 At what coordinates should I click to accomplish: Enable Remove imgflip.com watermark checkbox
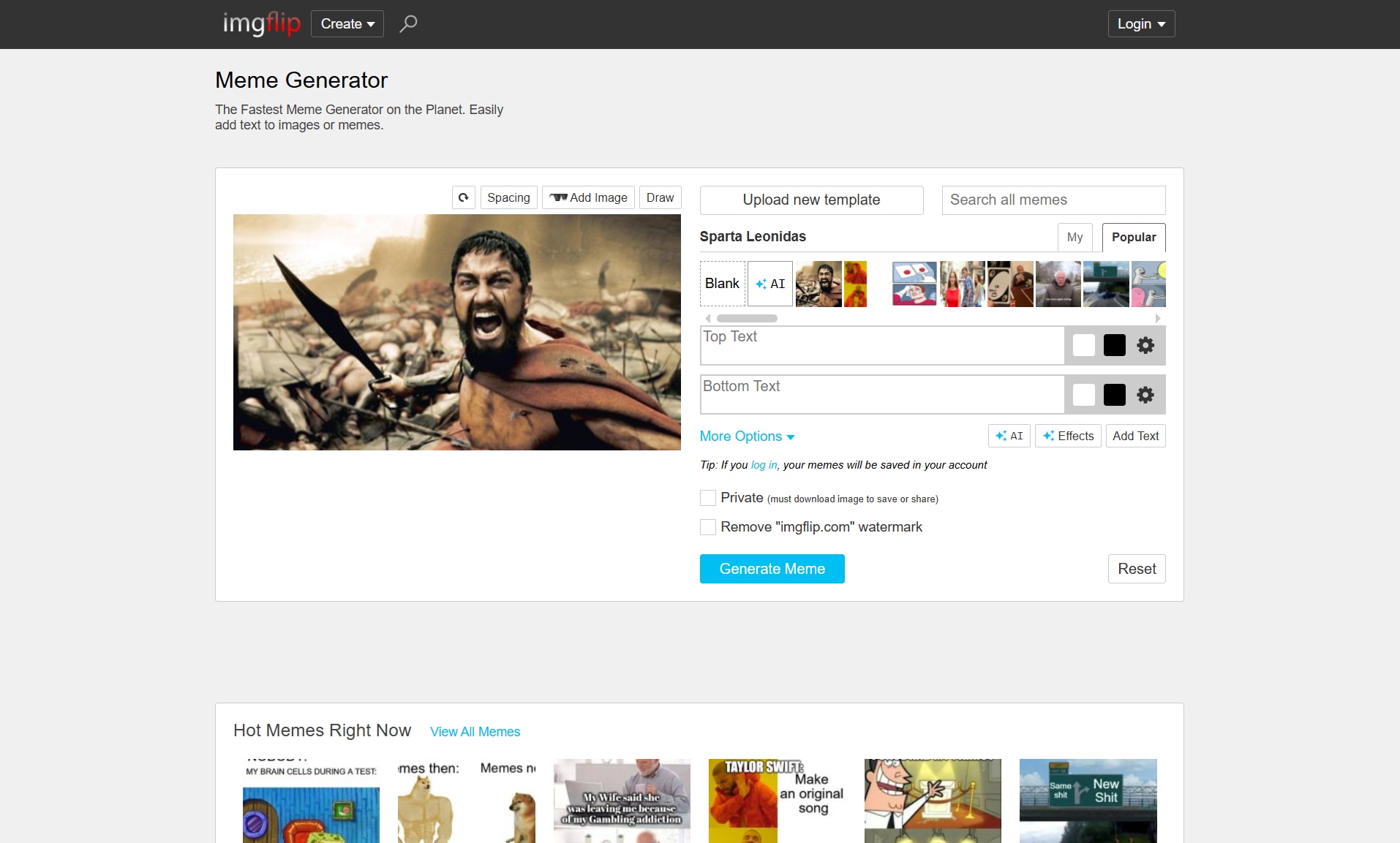click(708, 527)
